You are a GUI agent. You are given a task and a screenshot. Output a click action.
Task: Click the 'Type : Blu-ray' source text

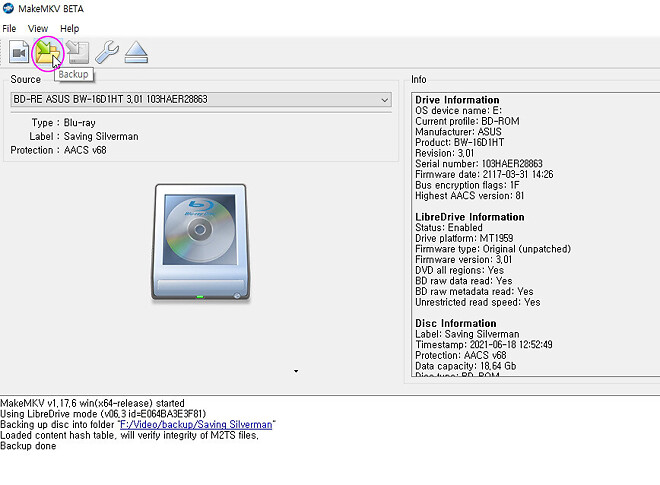pyautogui.click(x=64, y=123)
